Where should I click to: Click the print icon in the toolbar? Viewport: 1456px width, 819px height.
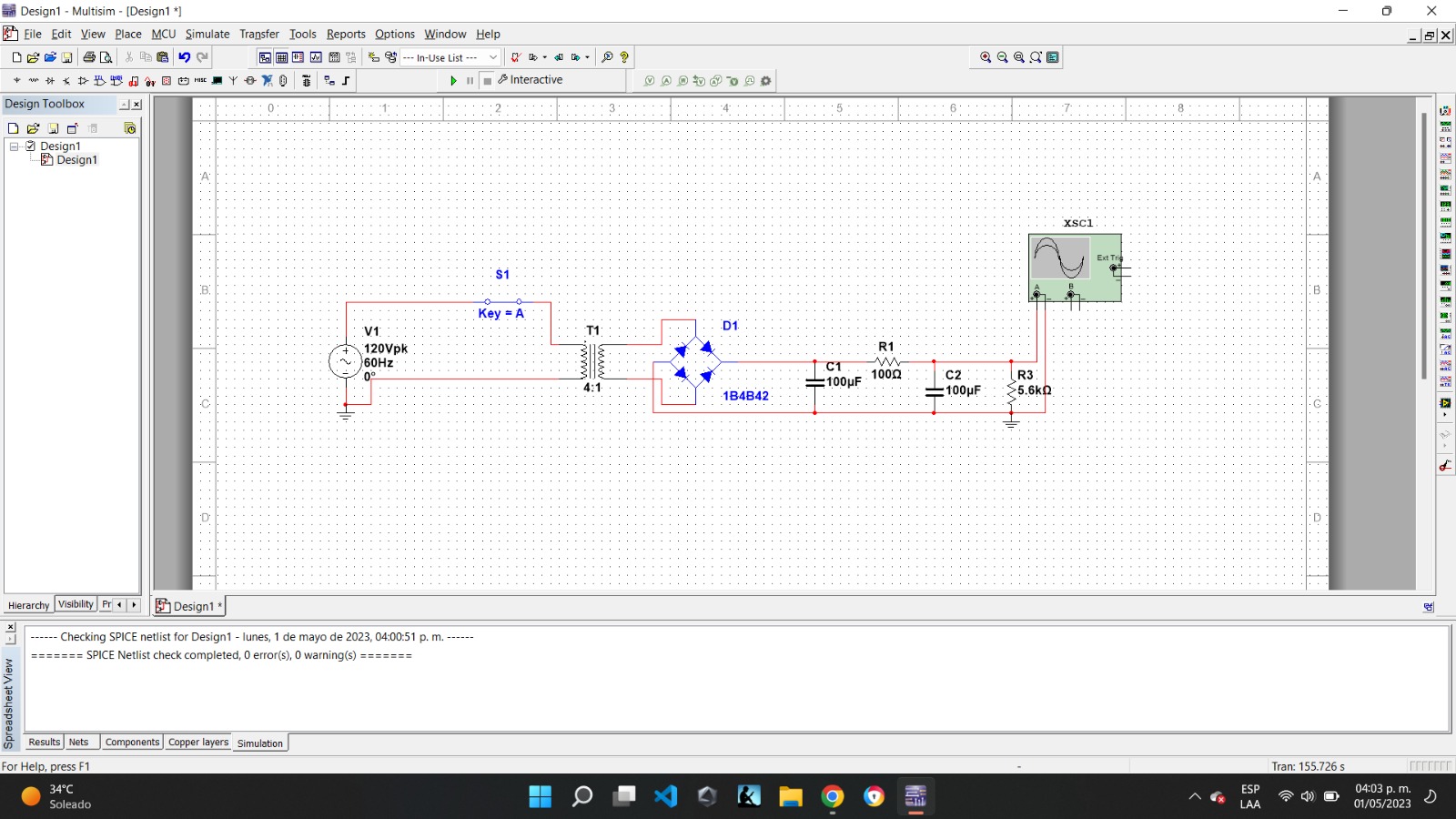89,57
